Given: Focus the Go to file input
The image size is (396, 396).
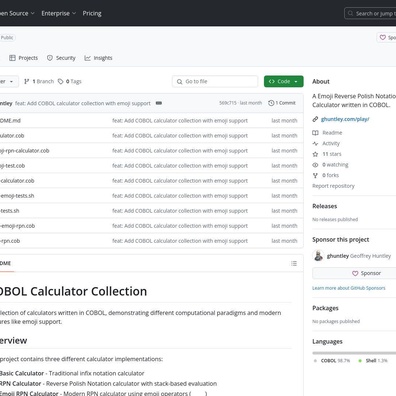Looking at the screenshot, I should 215,81.
